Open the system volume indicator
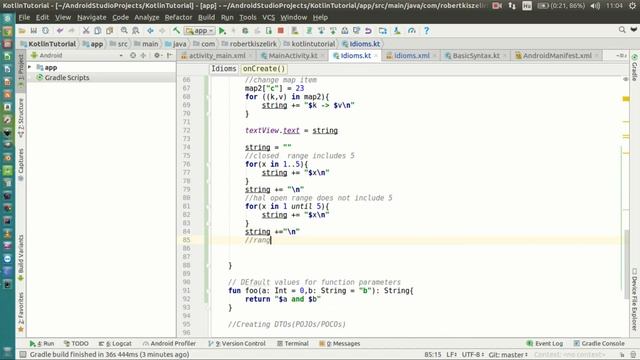The image size is (640, 360). tap(595, 6)
